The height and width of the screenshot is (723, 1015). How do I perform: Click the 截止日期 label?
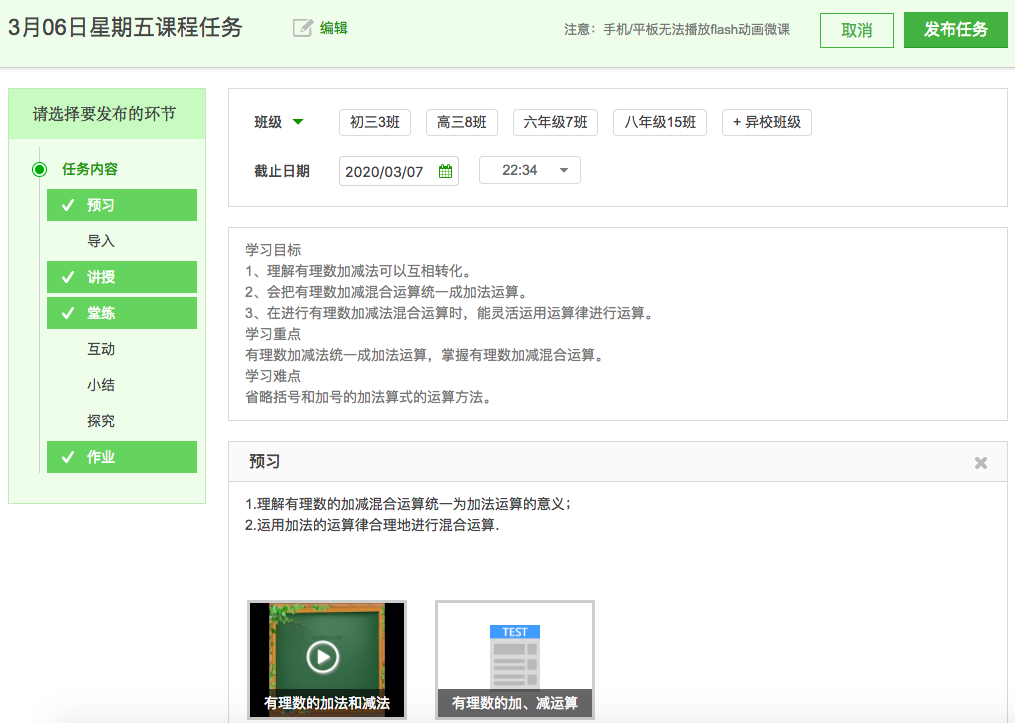click(282, 171)
